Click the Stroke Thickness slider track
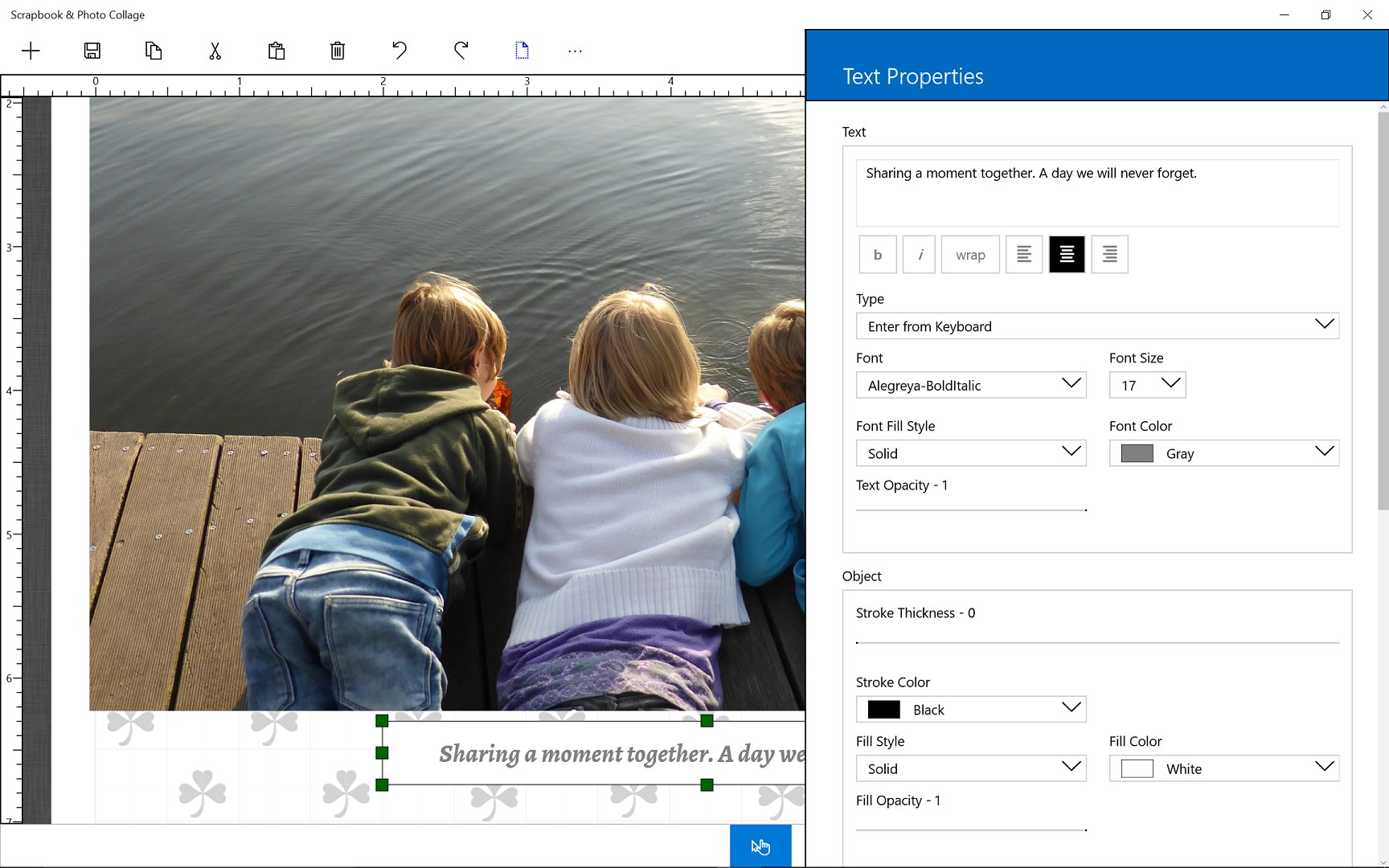 click(1097, 642)
